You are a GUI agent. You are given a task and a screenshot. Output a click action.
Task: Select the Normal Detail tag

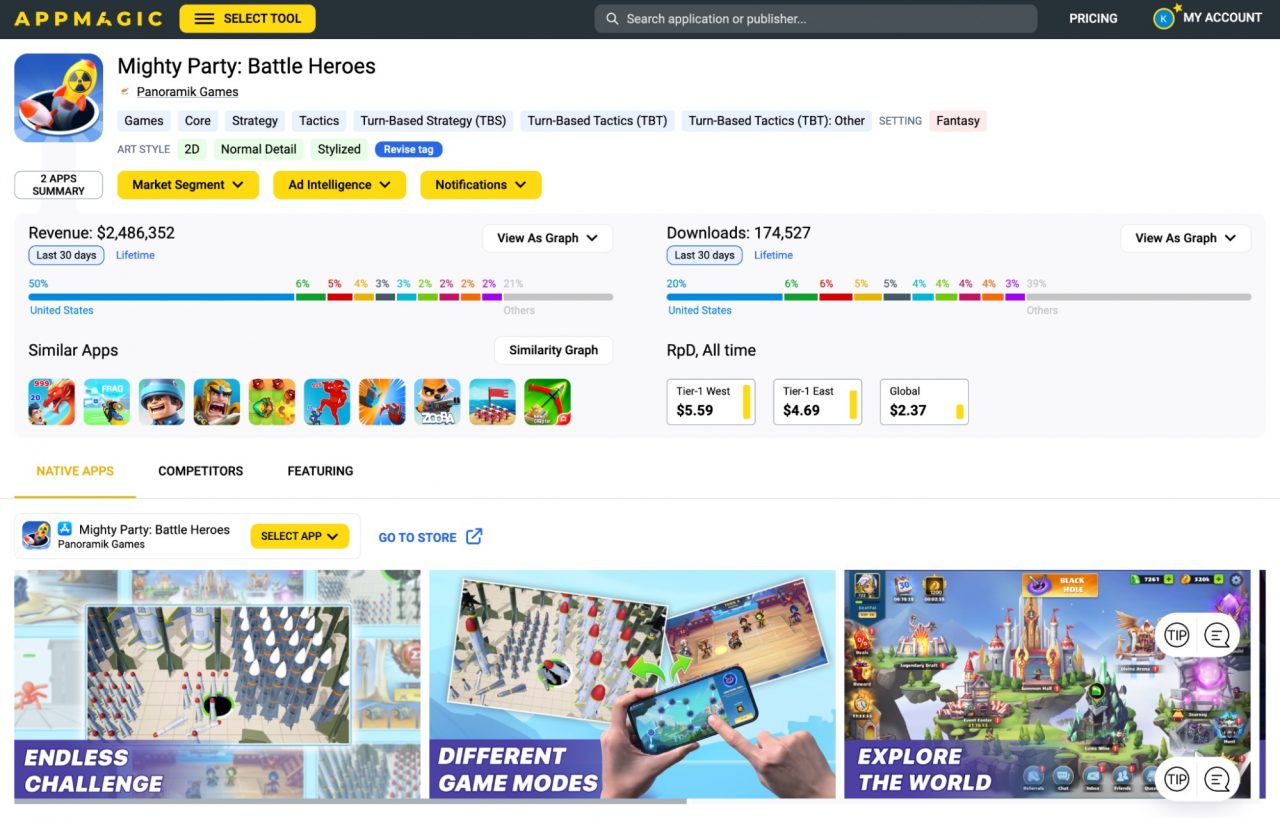coord(259,149)
